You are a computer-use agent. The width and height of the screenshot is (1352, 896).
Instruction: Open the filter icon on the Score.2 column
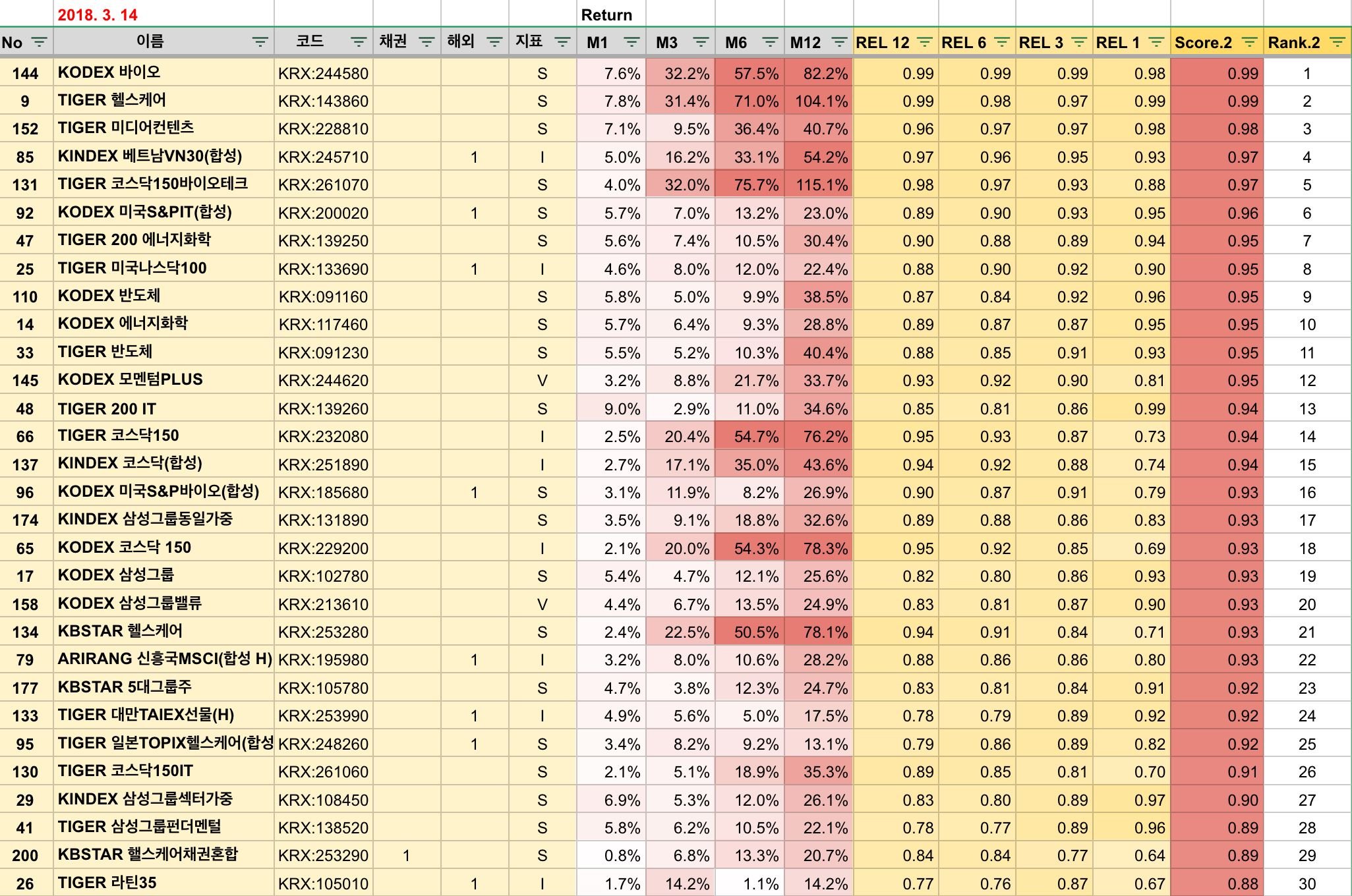coord(1249,43)
